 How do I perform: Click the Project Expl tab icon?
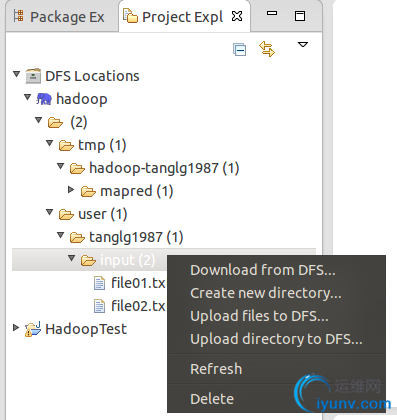130,16
